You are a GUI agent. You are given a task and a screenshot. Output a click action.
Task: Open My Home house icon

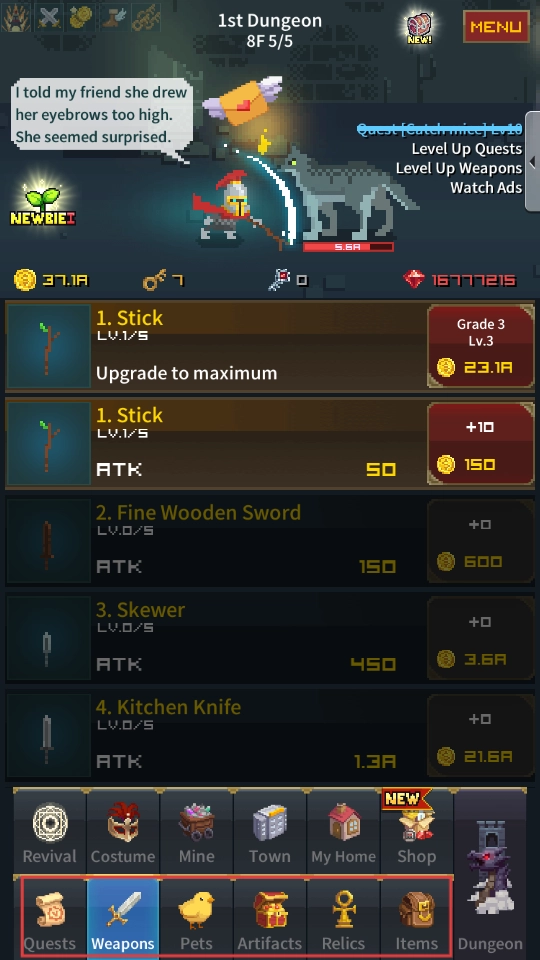pos(343,833)
